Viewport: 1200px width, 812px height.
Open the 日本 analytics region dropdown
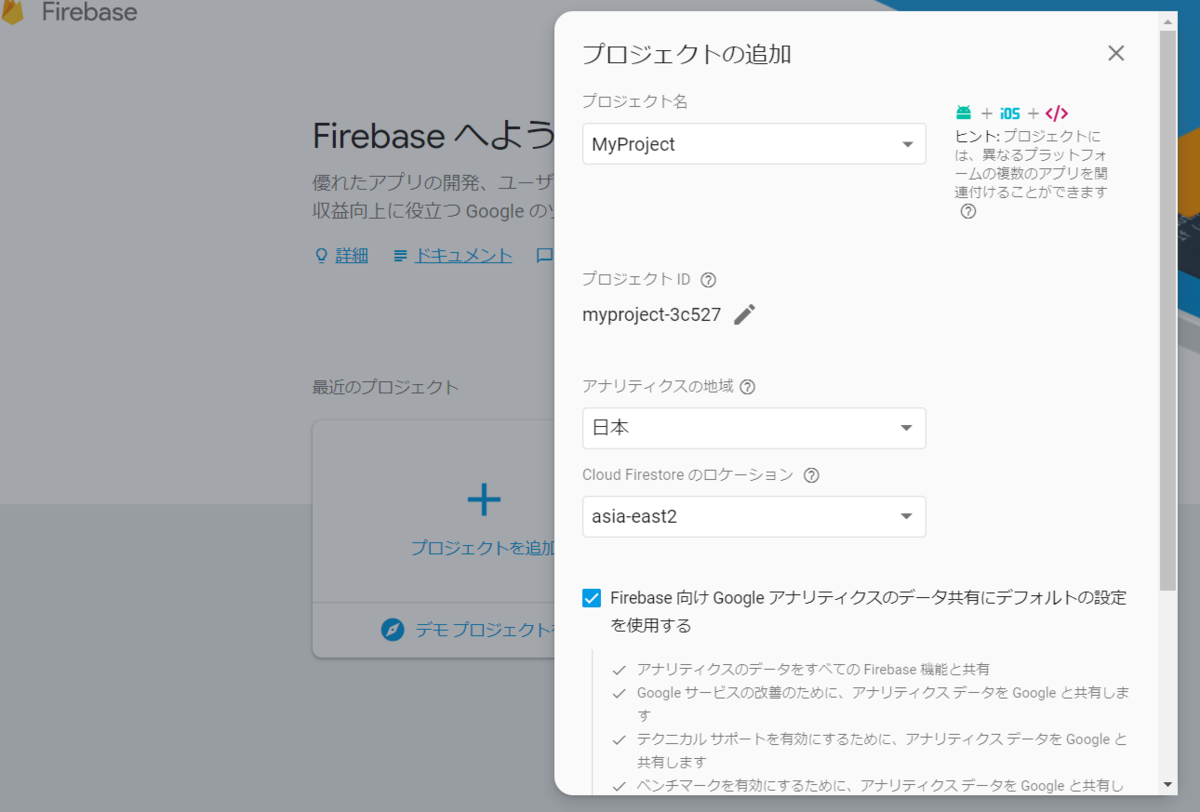[x=754, y=428]
